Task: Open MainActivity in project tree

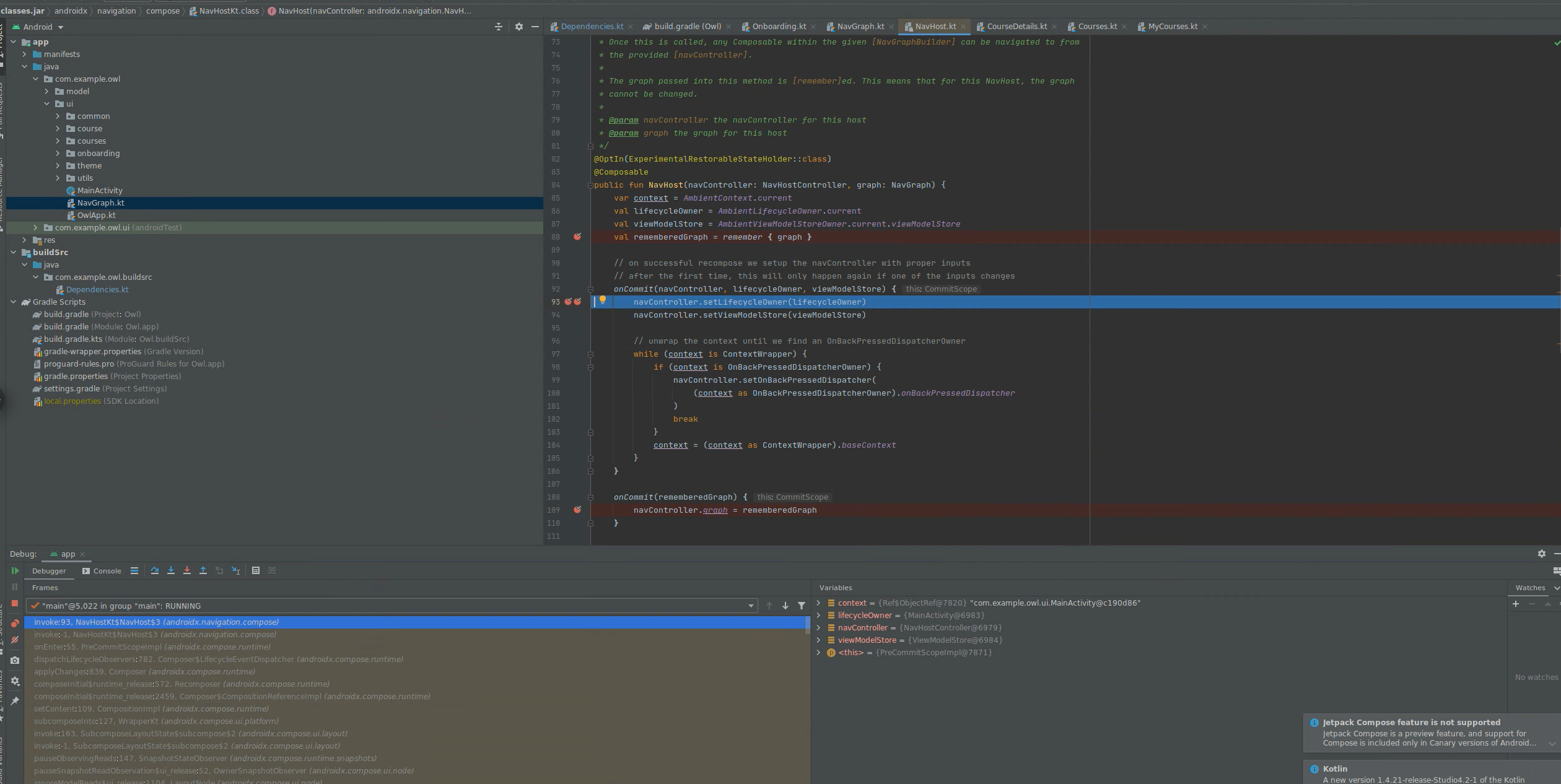Action: (99, 191)
